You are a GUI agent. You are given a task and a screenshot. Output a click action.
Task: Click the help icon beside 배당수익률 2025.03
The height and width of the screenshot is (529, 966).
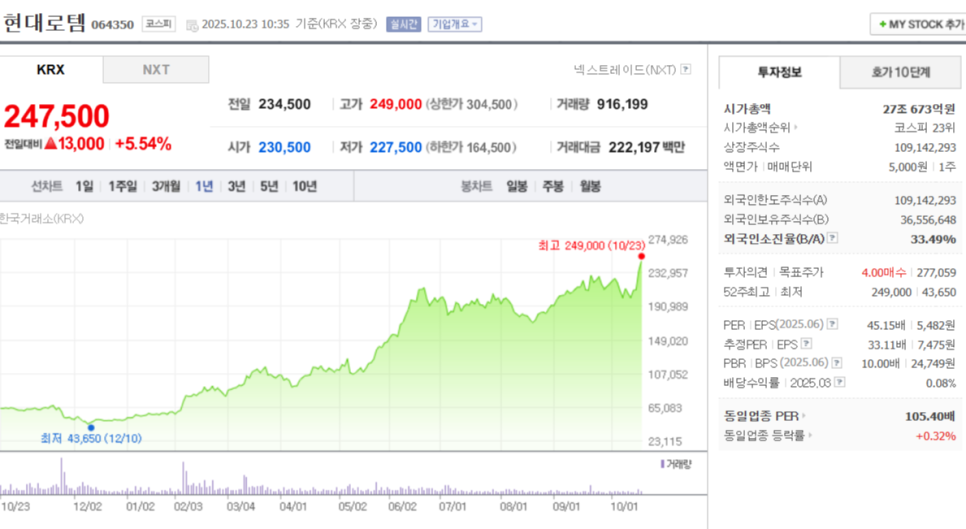pyautogui.click(x=839, y=382)
